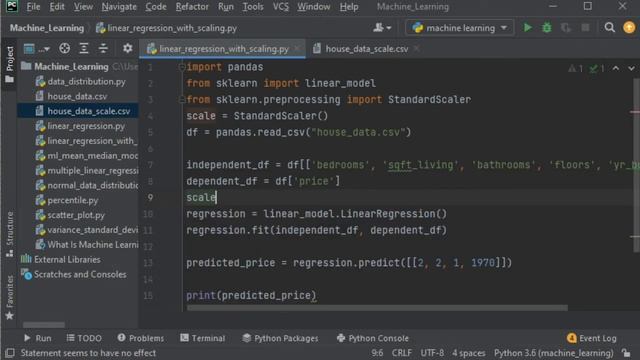Jump to next highlighted error arrow
The width and height of the screenshot is (640, 360).
point(631,68)
